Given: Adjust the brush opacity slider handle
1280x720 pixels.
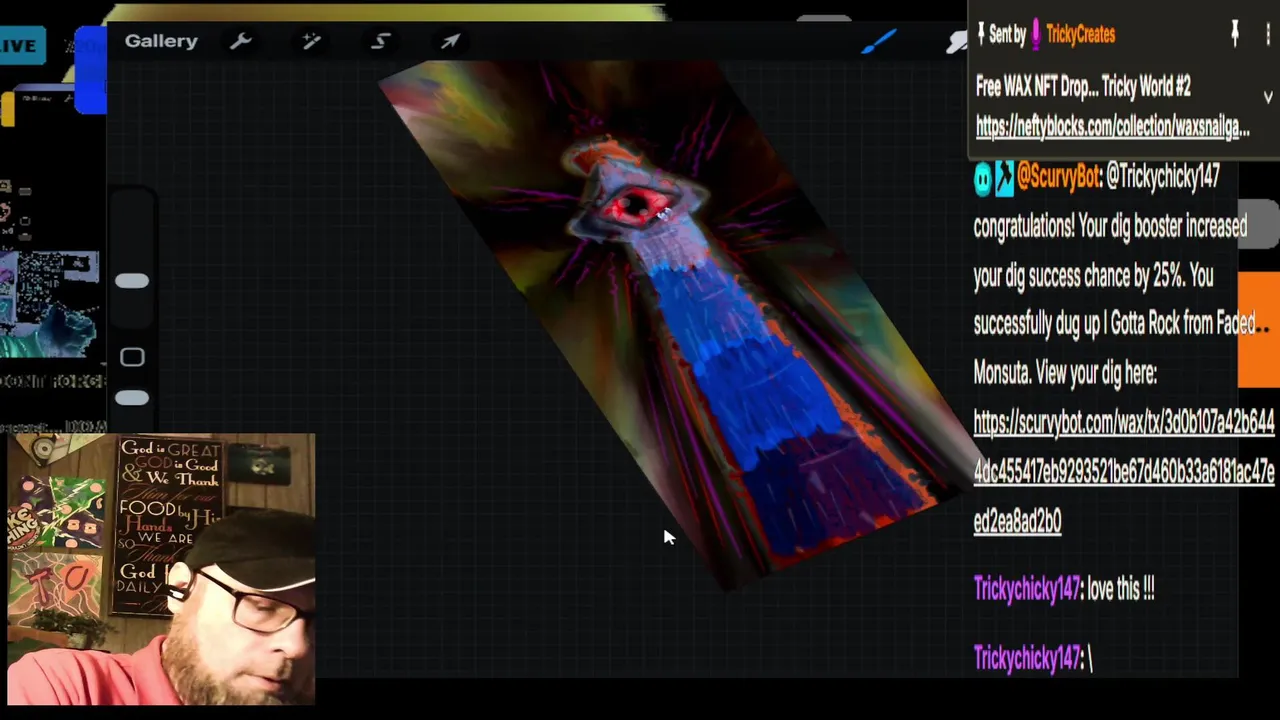Looking at the screenshot, I should pyautogui.click(x=132, y=398).
